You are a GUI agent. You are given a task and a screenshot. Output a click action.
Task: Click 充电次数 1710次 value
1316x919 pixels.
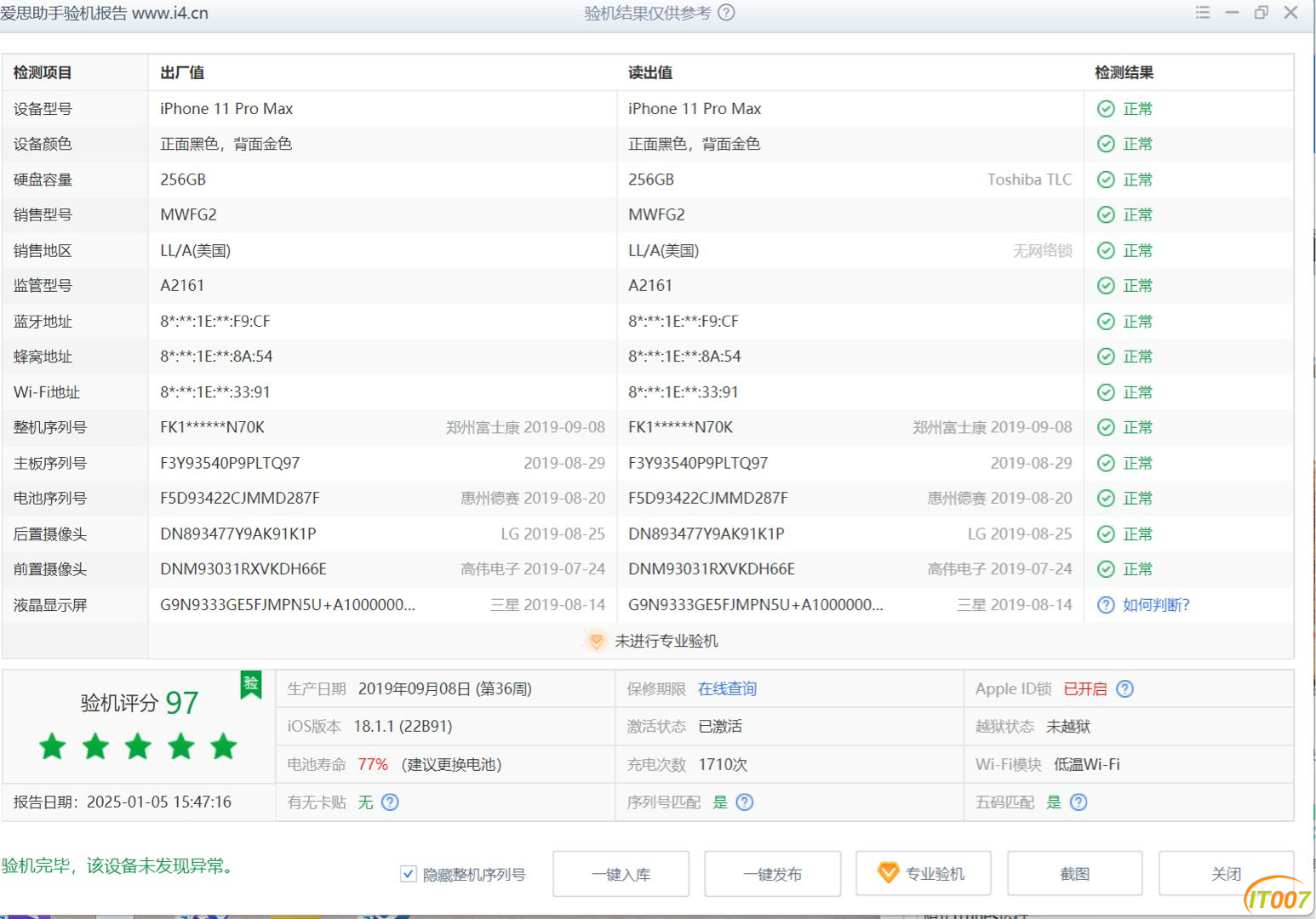pyautogui.click(x=723, y=764)
